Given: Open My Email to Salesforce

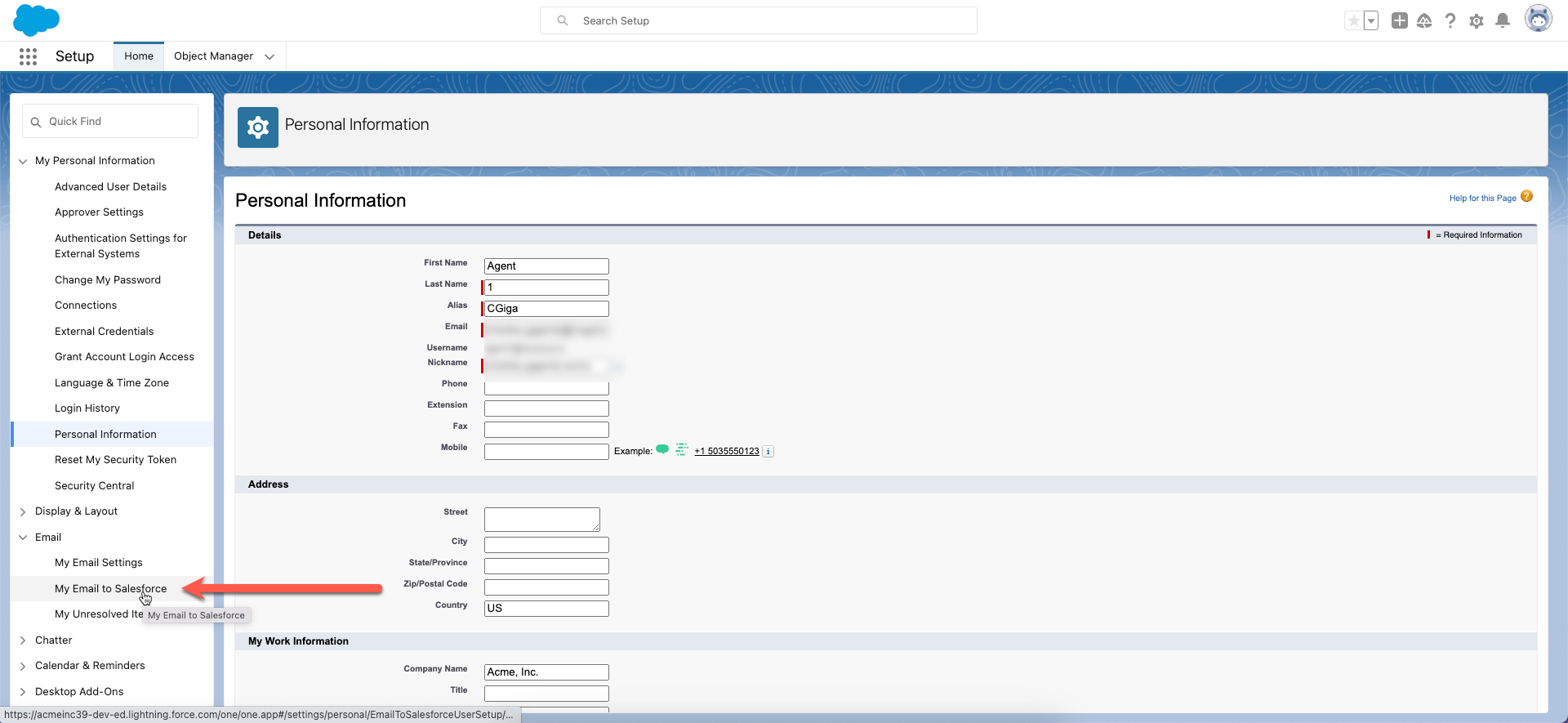Looking at the screenshot, I should coord(110,589).
